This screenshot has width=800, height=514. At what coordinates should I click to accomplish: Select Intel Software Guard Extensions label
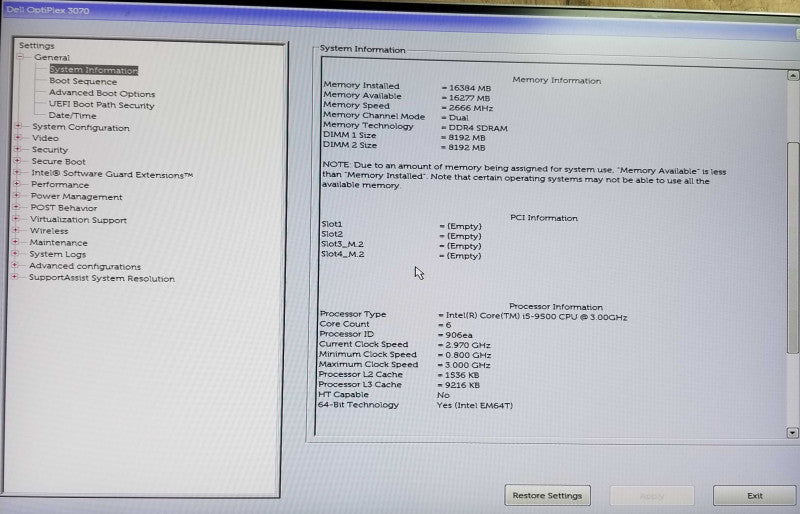click(x=112, y=175)
